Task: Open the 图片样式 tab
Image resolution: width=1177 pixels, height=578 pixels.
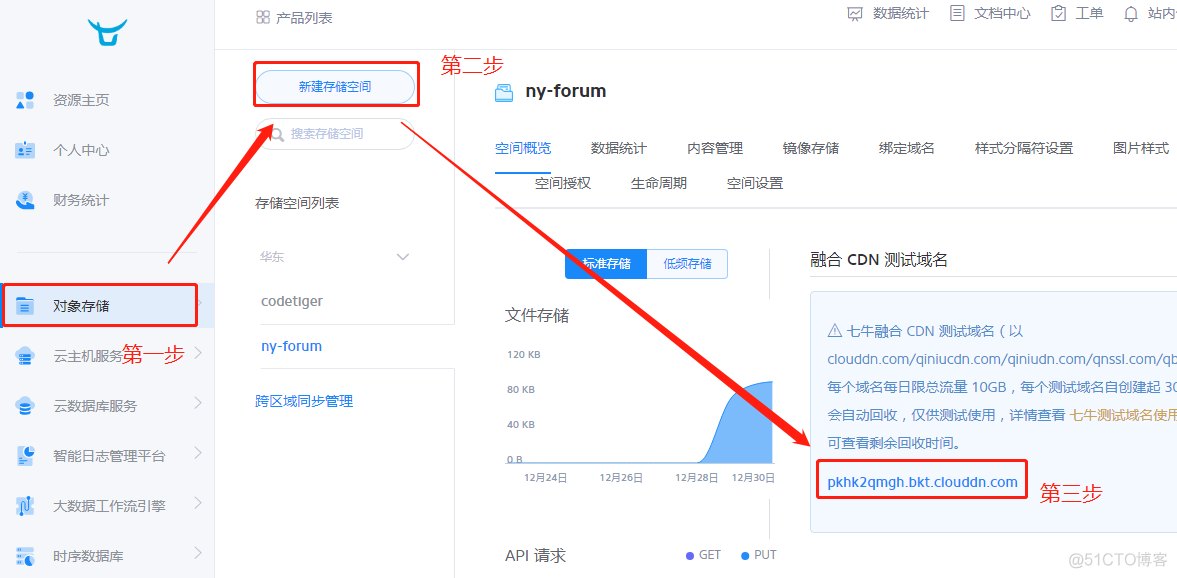Action: [x=1141, y=149]
